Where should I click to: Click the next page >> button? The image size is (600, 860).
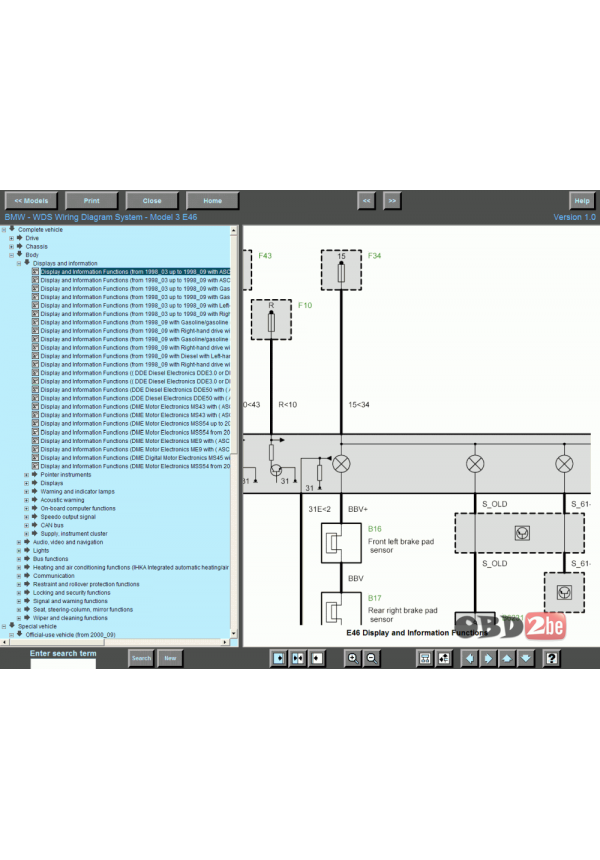coord(392,201)
